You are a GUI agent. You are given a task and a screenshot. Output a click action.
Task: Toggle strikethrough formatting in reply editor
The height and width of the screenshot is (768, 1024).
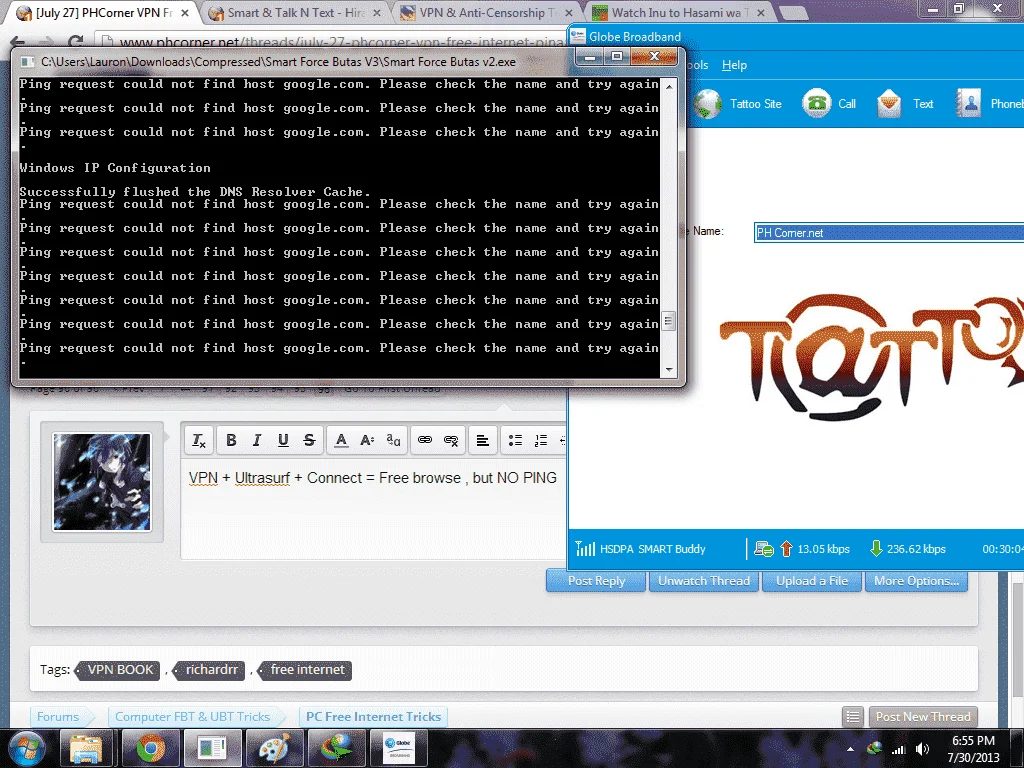coord(309,440)
